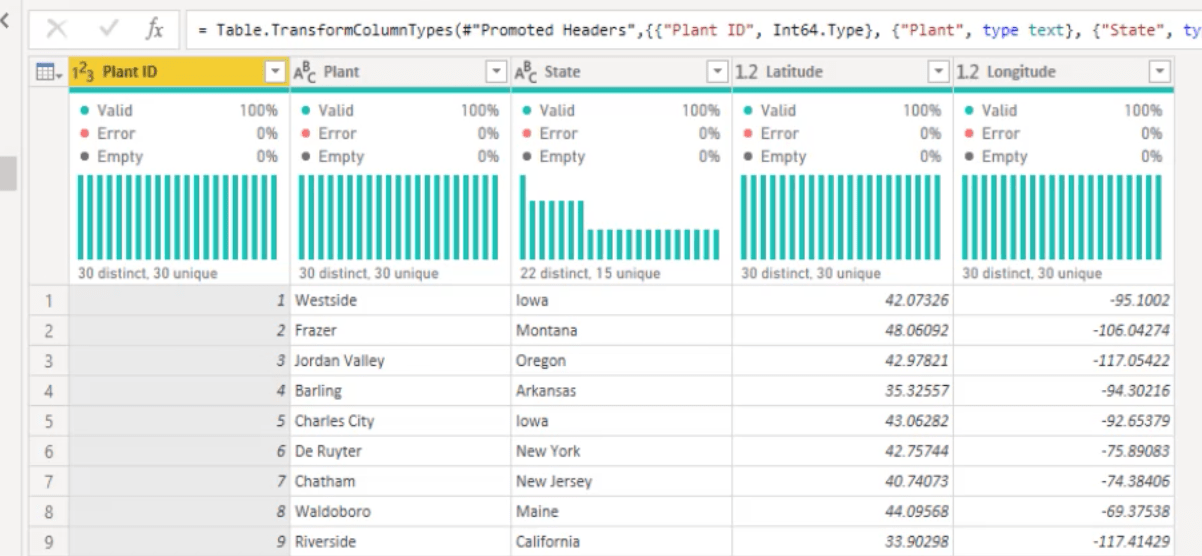Select the State cell "California"

pos(621,541)
